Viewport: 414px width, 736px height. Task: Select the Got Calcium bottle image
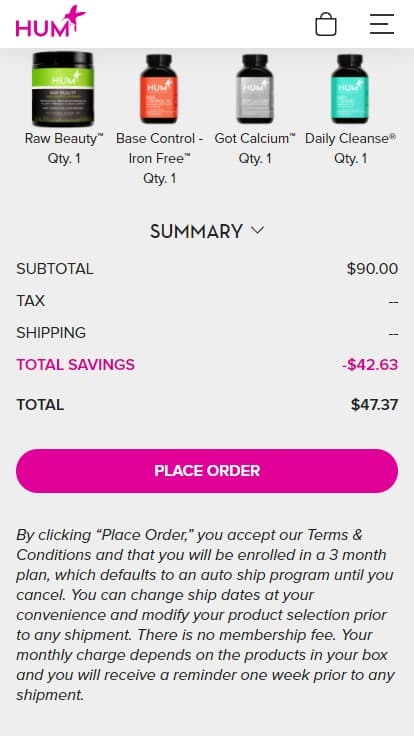point(255,89)
